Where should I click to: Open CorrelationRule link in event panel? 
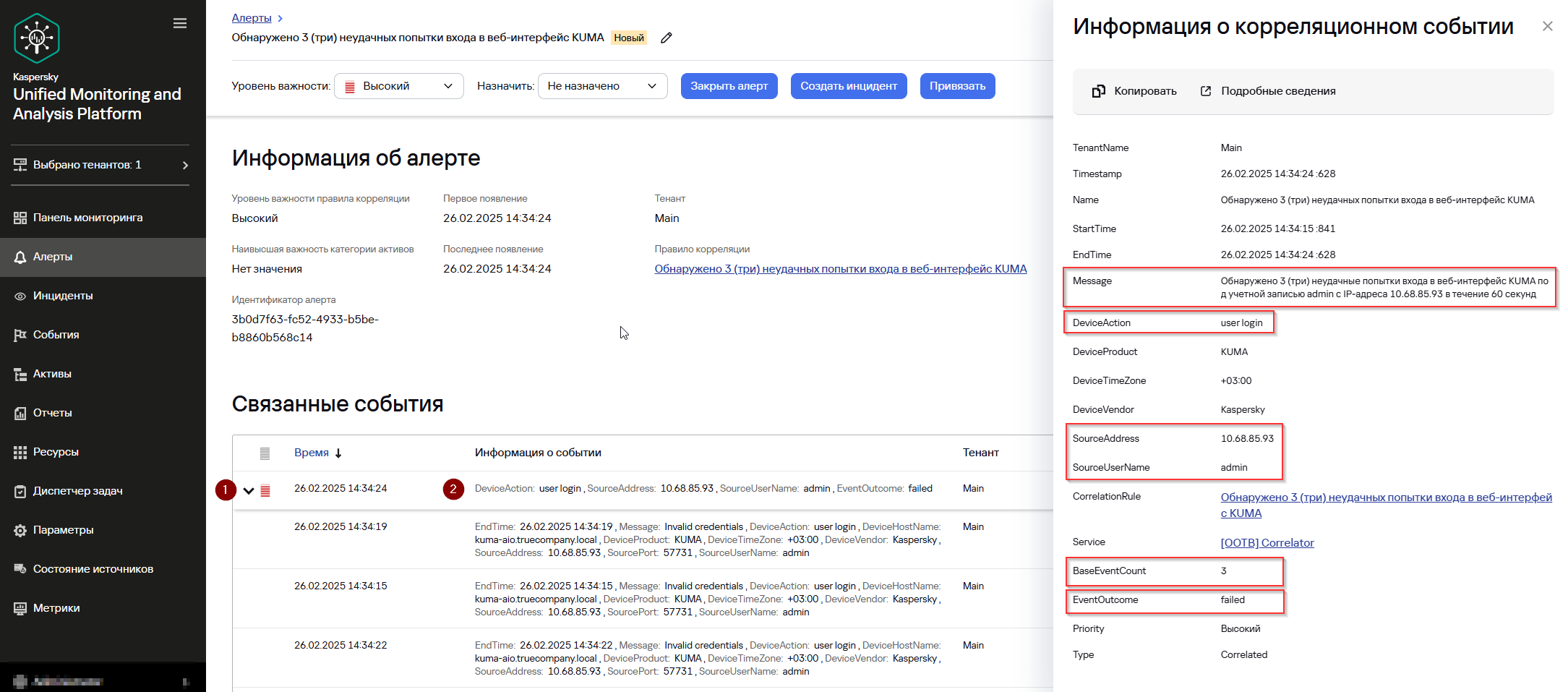pos(1387,505)
